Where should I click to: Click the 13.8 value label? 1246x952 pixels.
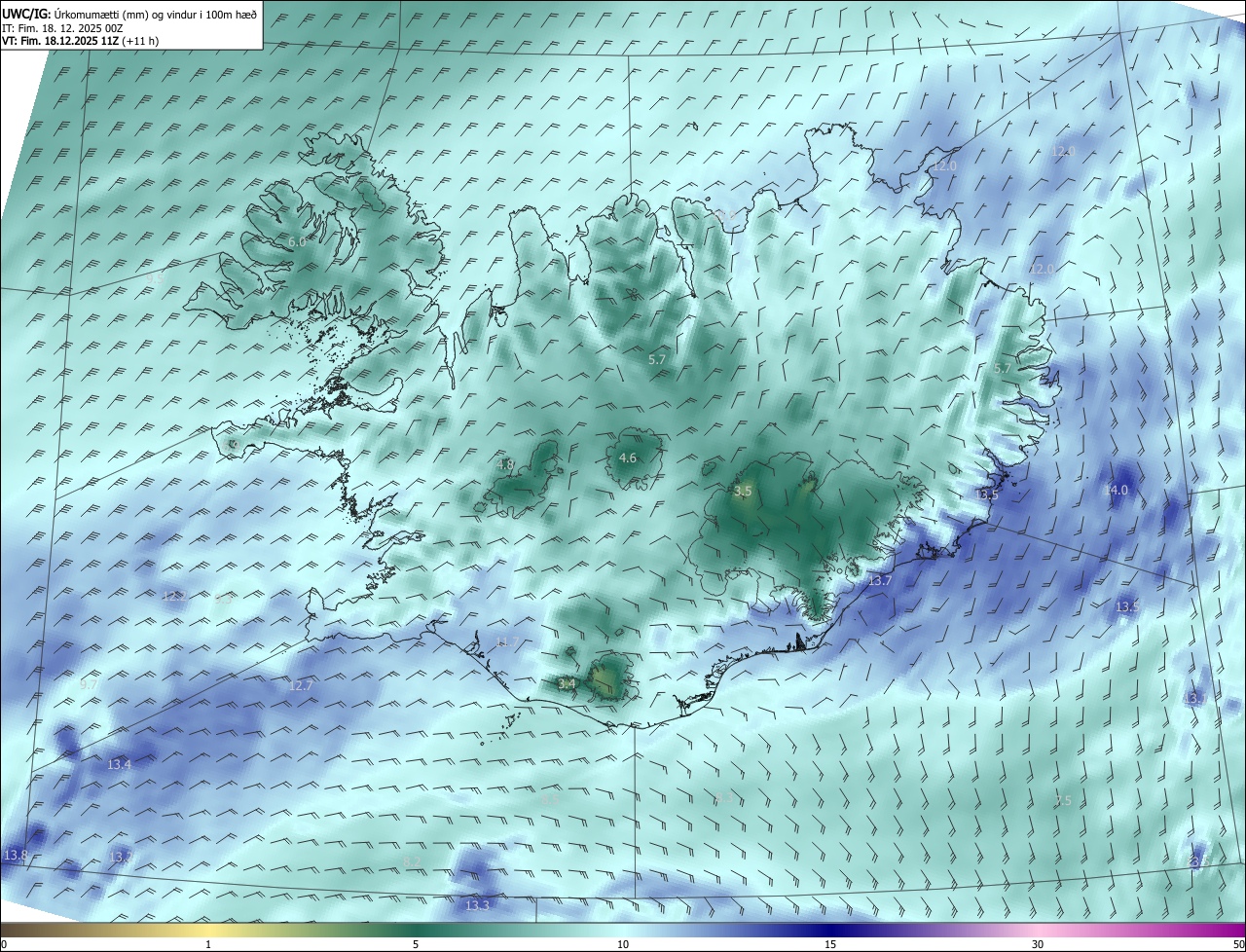[16, 856]
